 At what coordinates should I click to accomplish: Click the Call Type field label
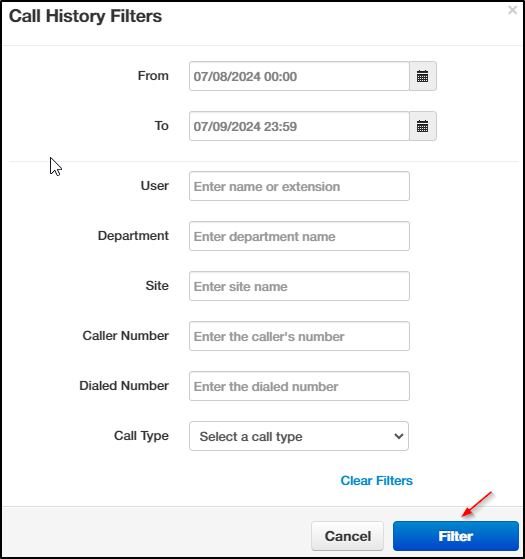(x=141, y=436)
